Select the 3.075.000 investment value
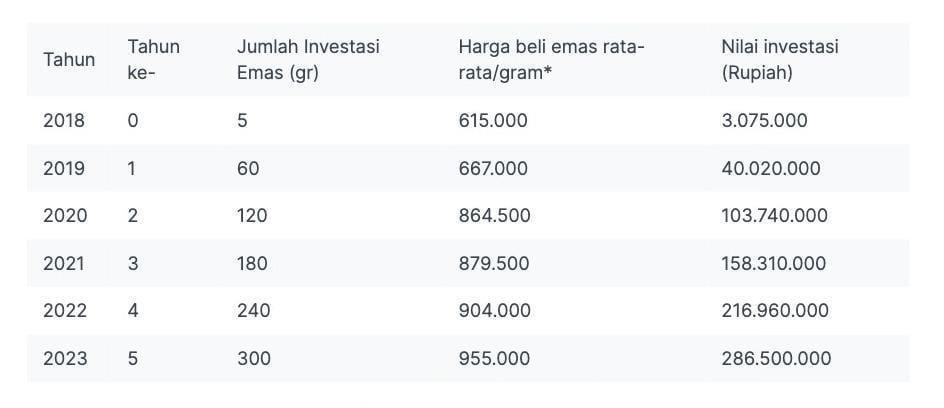944x408 pixels. coord(765,120)
